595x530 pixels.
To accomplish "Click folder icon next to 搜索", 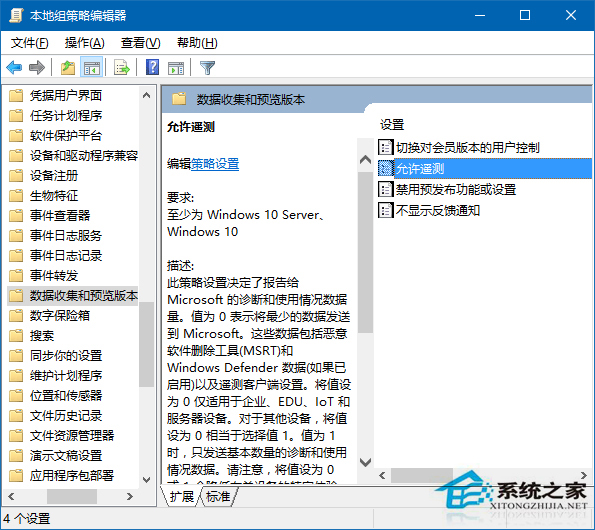I will [16, 335].
